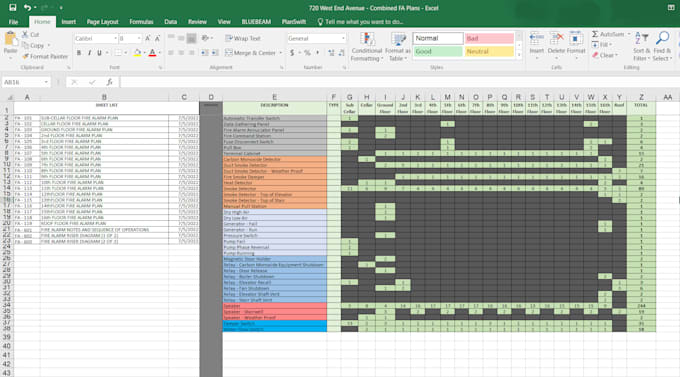The width and height of the screenshot is (680, 377).
Task: Click the Copy icon
Action: [x=25, y=45]
